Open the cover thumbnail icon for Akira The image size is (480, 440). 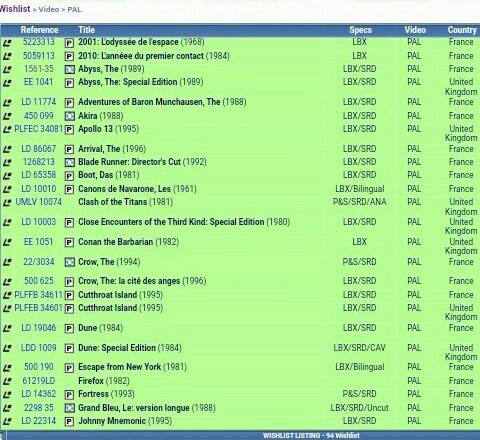point(69,116)
